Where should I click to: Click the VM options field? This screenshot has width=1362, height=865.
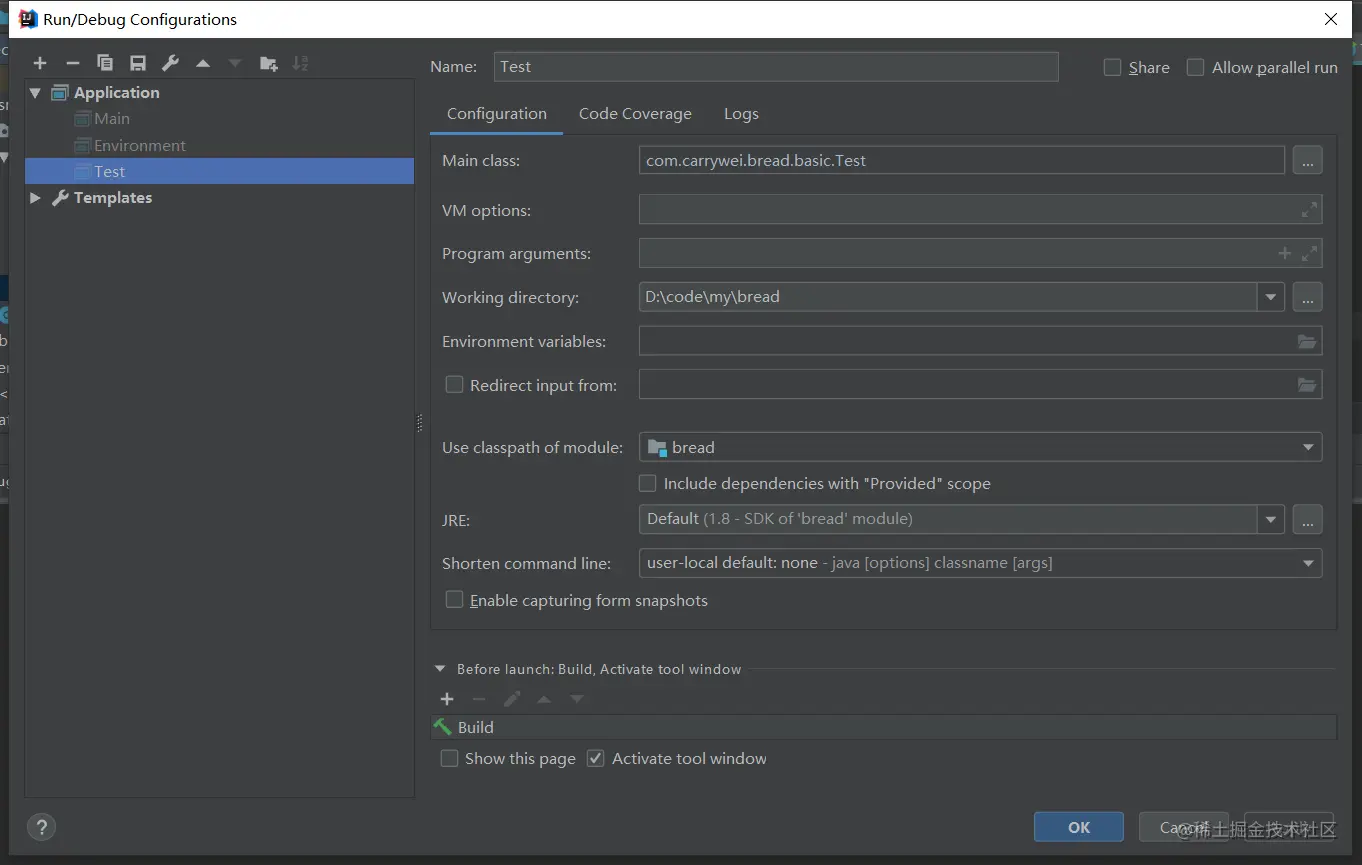click(980, 210)
